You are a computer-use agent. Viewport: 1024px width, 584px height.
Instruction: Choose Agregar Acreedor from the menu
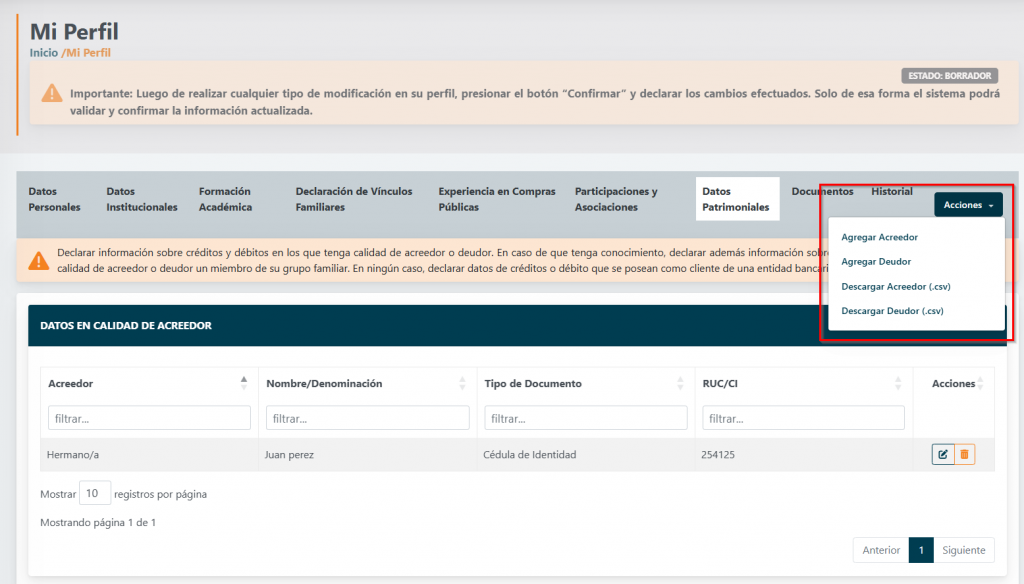(879, 237)
